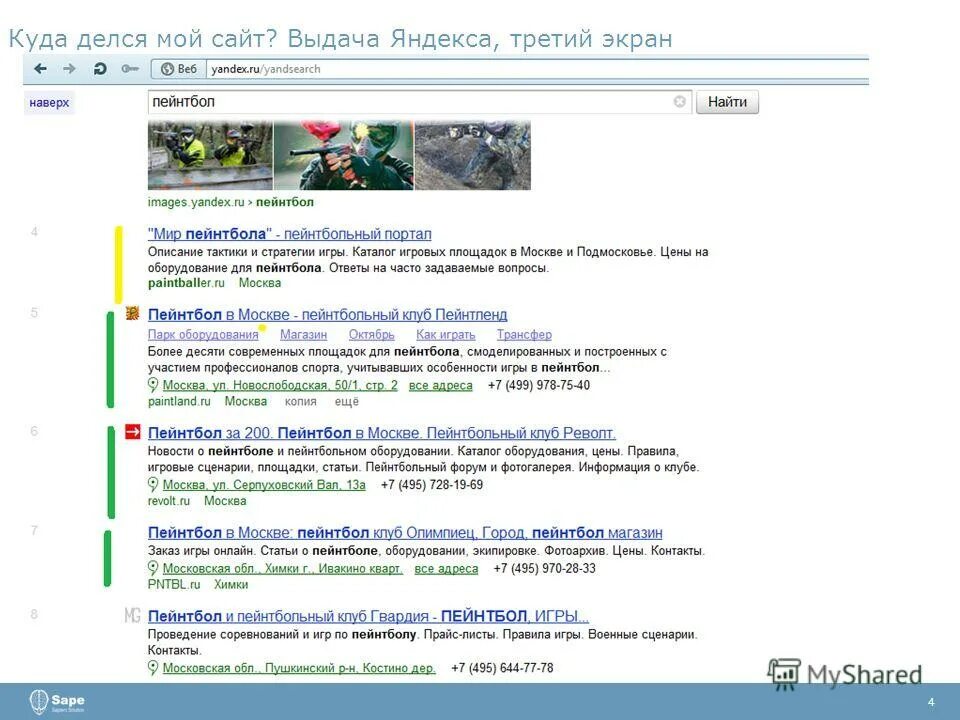Click the наверх link

tap(49, 102)
